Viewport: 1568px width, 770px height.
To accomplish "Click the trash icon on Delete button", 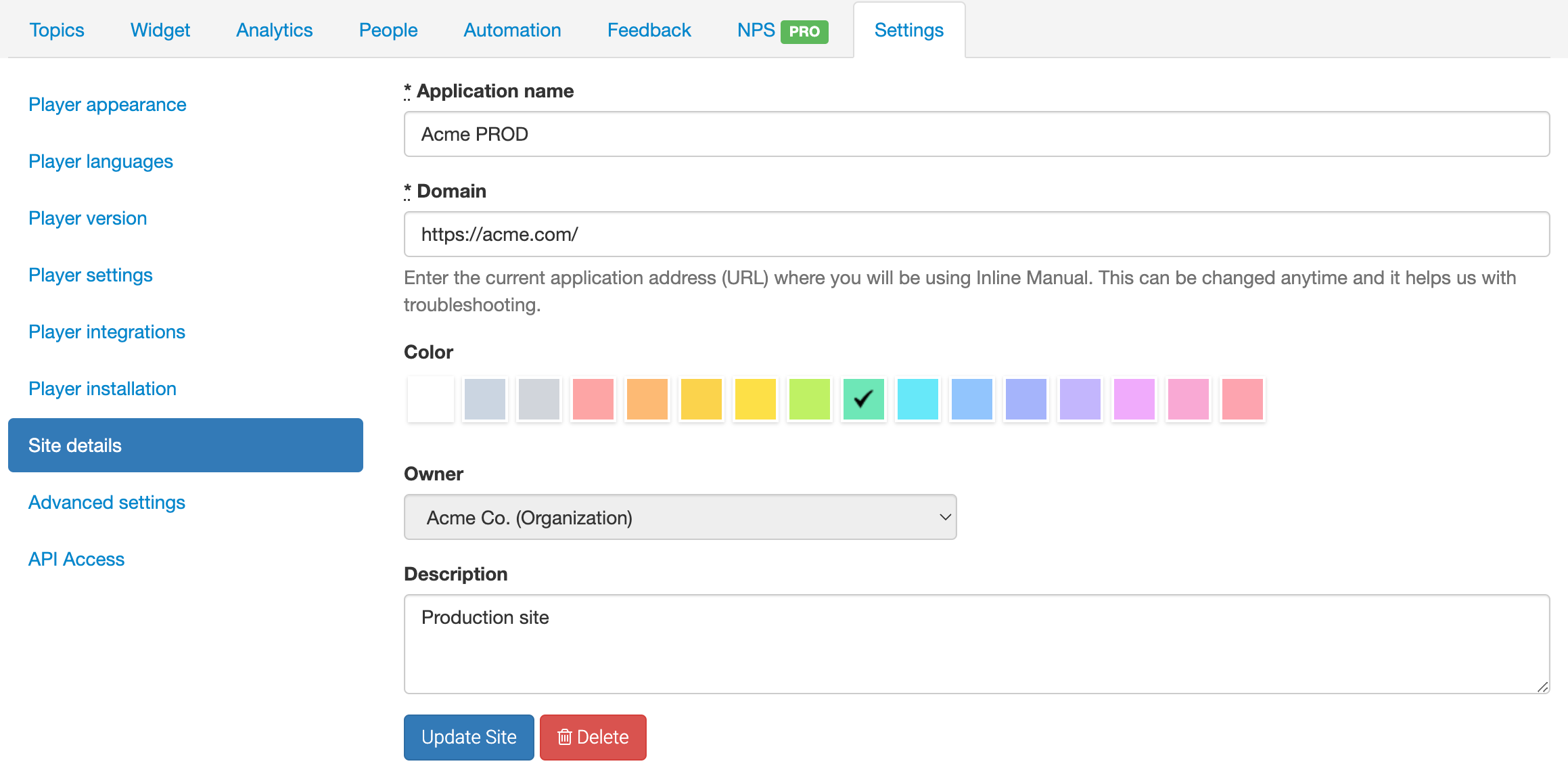I will pyautogui.click(x=564, y=737).
